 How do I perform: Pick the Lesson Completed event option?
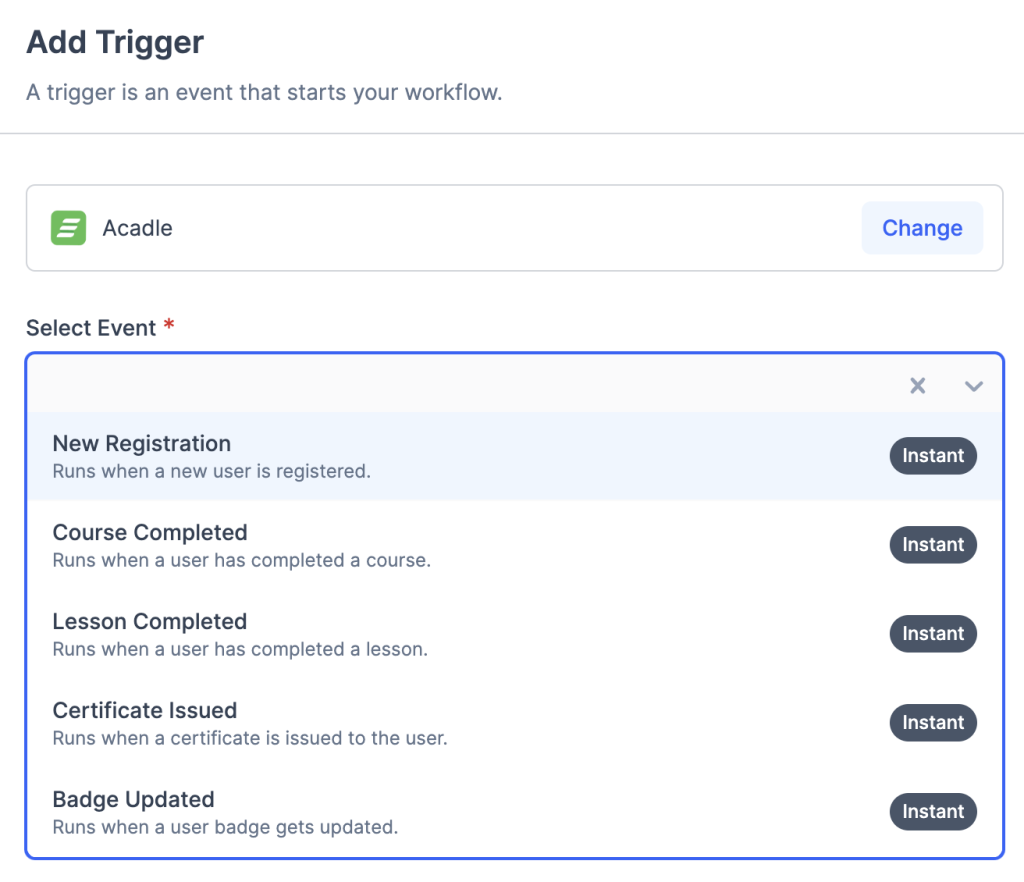pyautogui.click(x=150, y=622)
